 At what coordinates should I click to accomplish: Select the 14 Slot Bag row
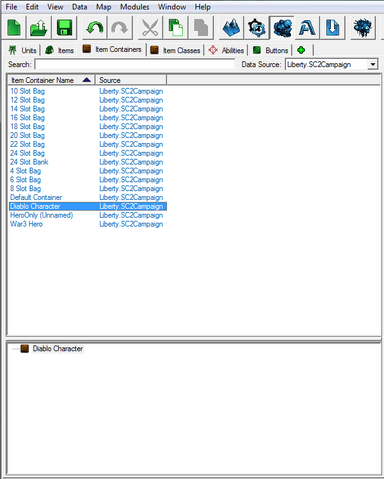coord(87,109)
